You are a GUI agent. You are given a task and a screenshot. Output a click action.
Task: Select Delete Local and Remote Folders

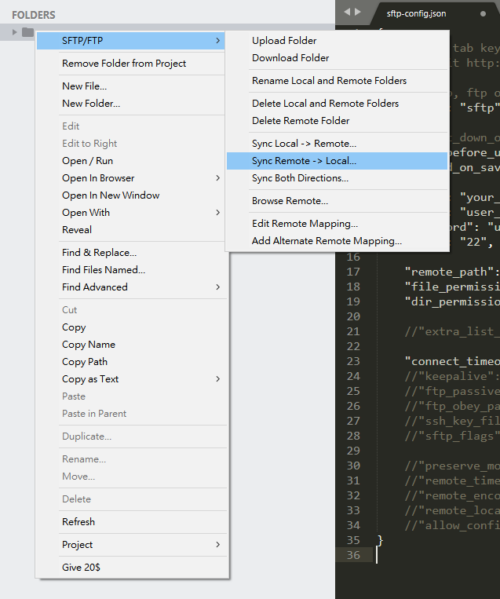[x=337, y=104]
